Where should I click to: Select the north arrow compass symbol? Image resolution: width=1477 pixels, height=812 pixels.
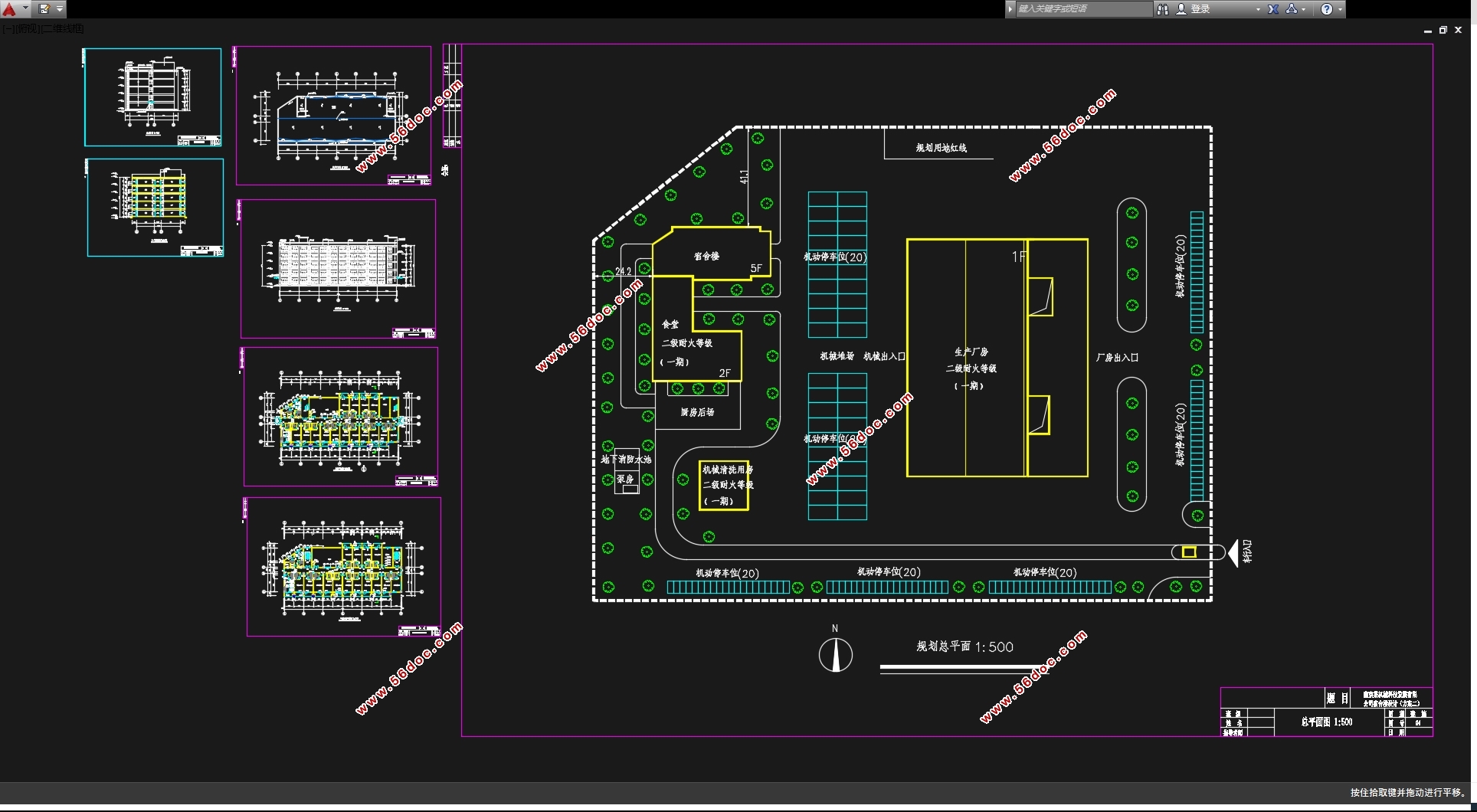click(835, 655)
